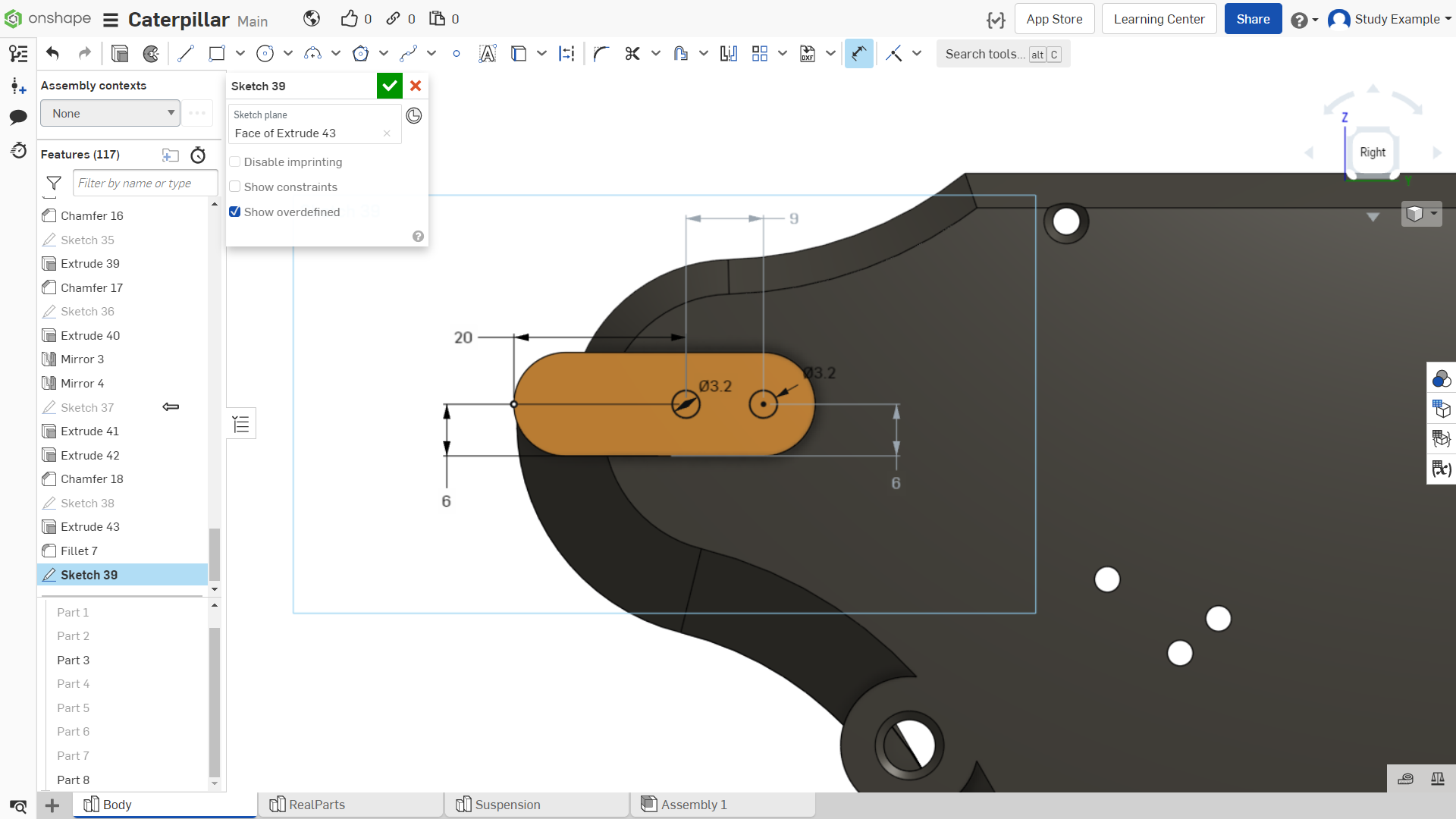The image size is (1456, 819).
Task: Click the blue Share button
Action: (1253, 19)
